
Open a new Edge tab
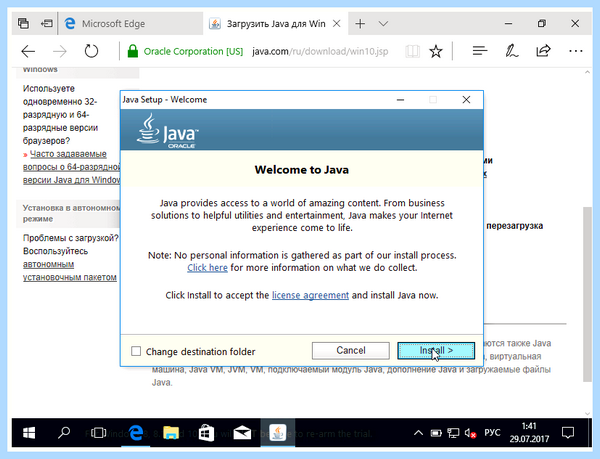360,24
